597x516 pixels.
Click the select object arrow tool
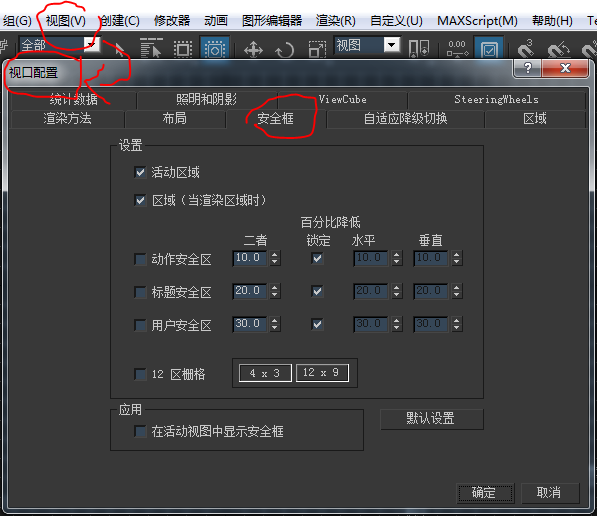(120, 50)
